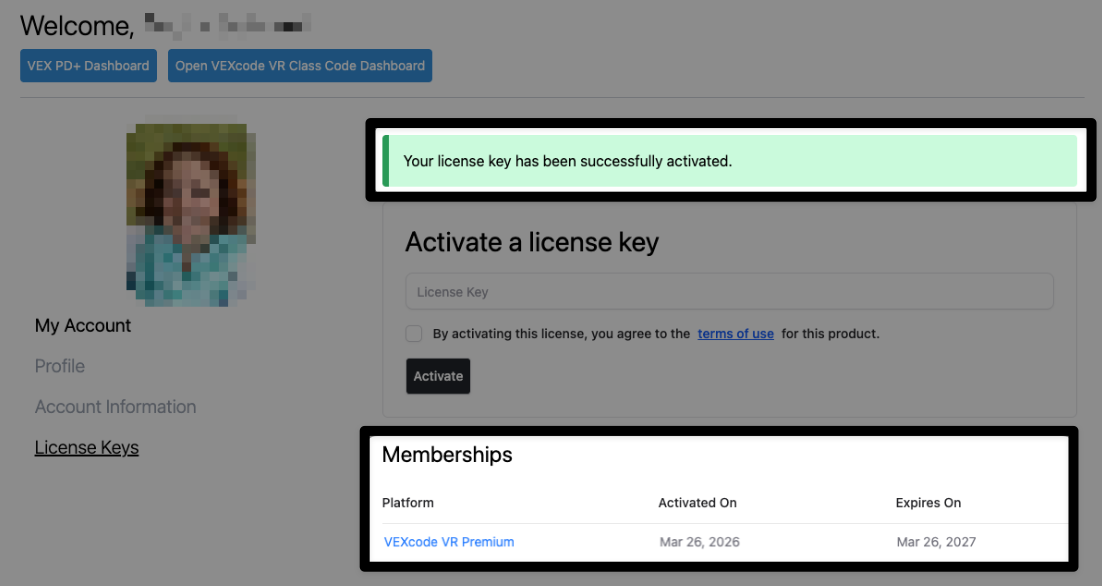This screenshot has width=1102, height=586.
Task: Open the VEX PD+ Dashboard
Action: tap(88, 65)
